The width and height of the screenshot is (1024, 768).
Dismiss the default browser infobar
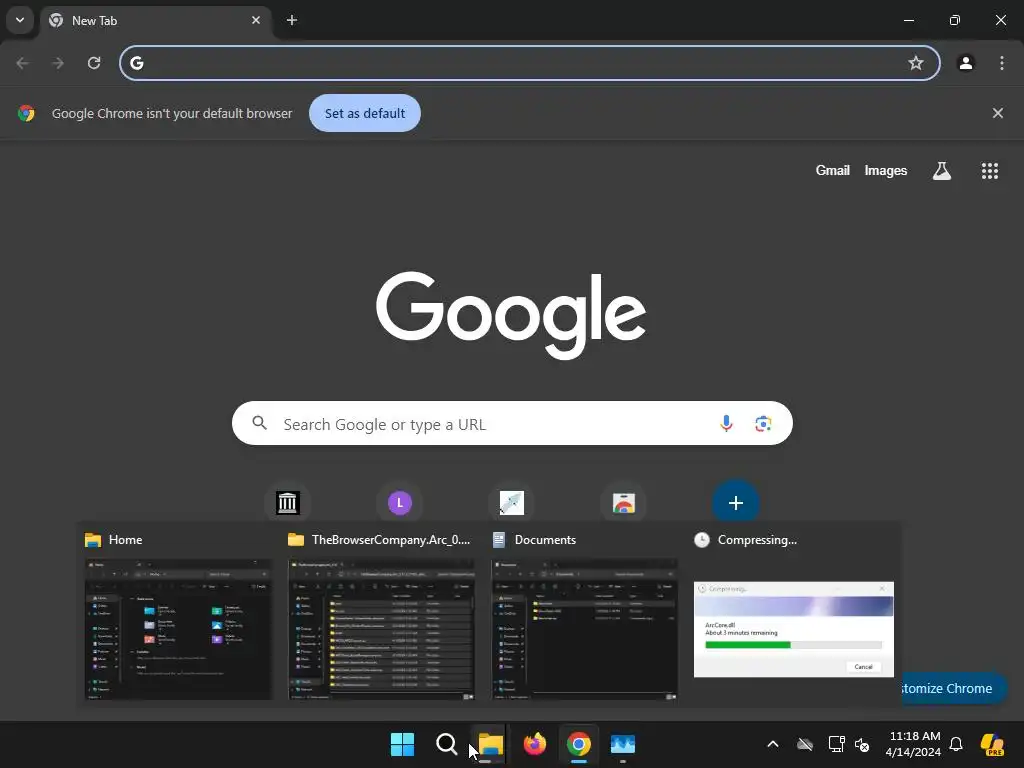pos(998,113)
